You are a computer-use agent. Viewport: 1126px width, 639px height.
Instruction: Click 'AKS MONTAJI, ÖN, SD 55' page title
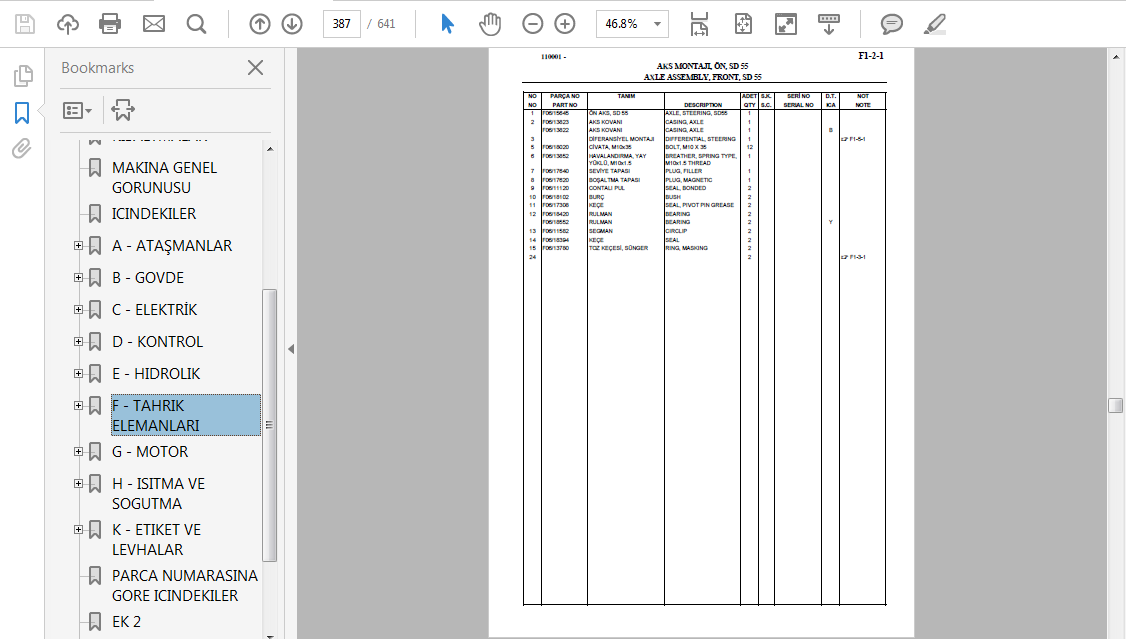[702, 66]
